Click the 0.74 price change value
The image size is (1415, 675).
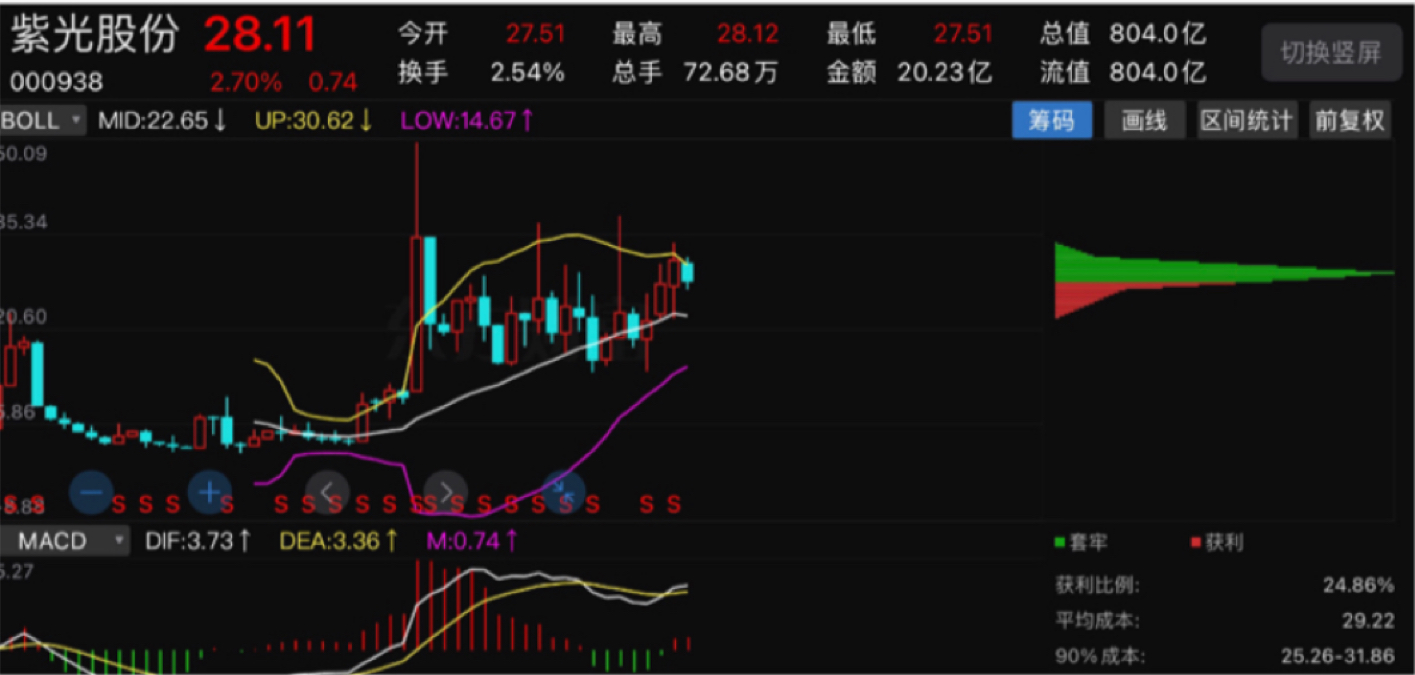[x=332, y=82]
